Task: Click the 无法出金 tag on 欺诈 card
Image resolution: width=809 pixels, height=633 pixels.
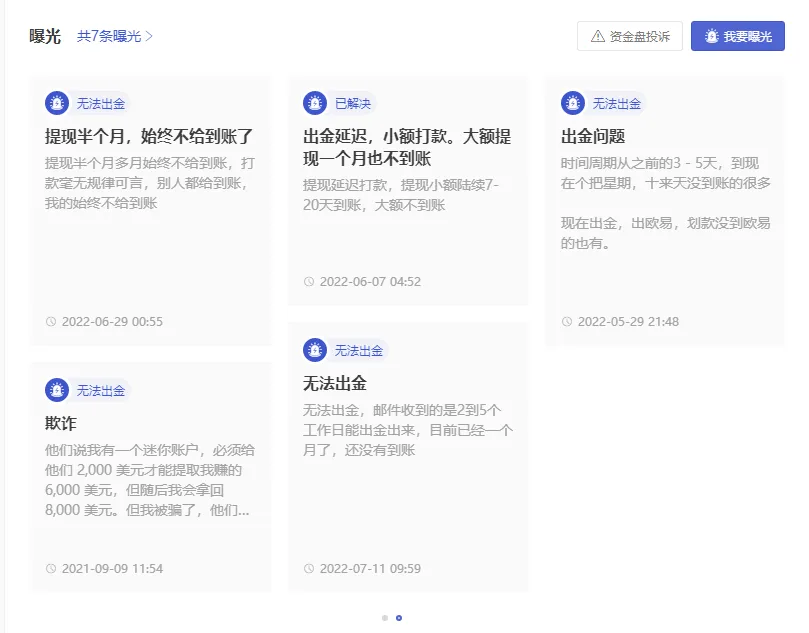Action: point(101,391)
